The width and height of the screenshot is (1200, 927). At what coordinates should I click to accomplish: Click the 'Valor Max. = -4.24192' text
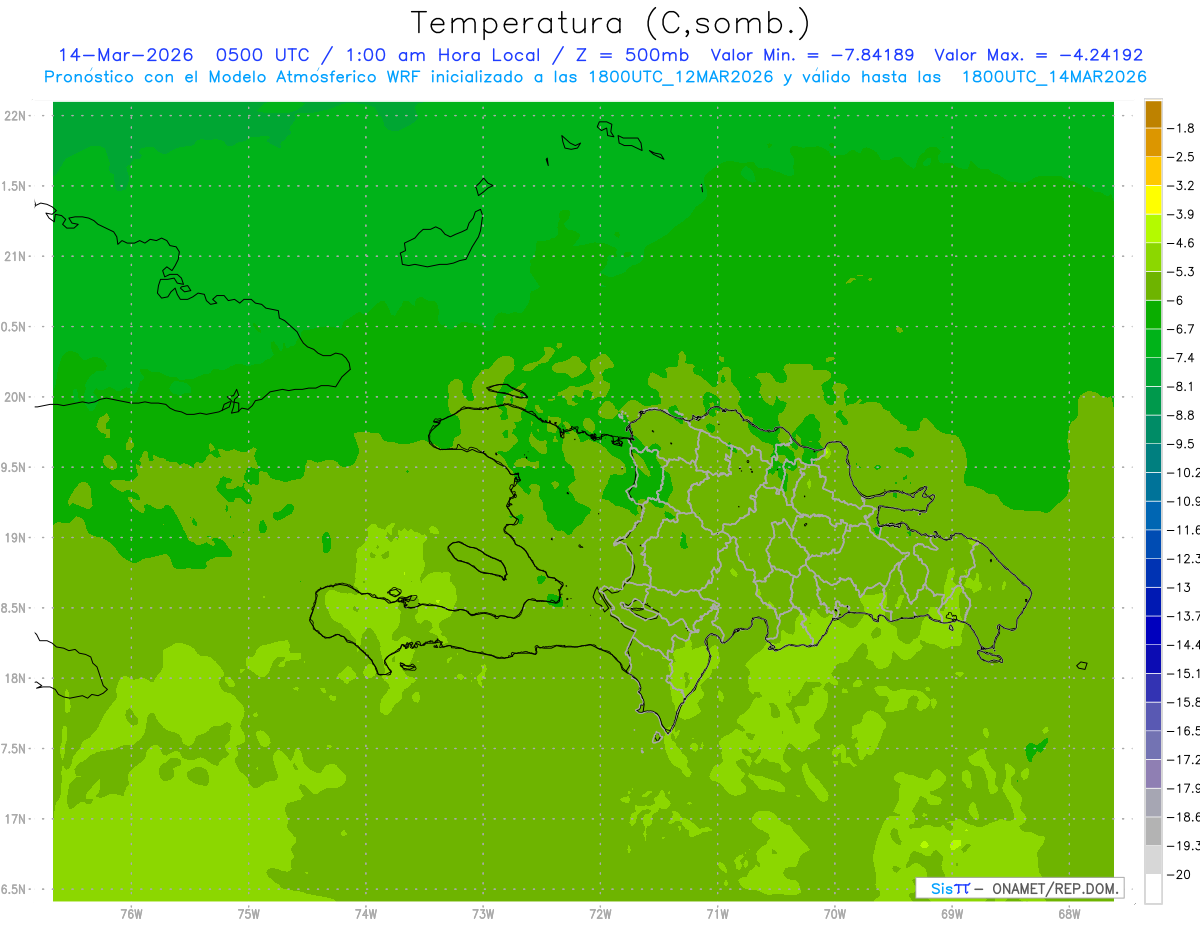1038,55
